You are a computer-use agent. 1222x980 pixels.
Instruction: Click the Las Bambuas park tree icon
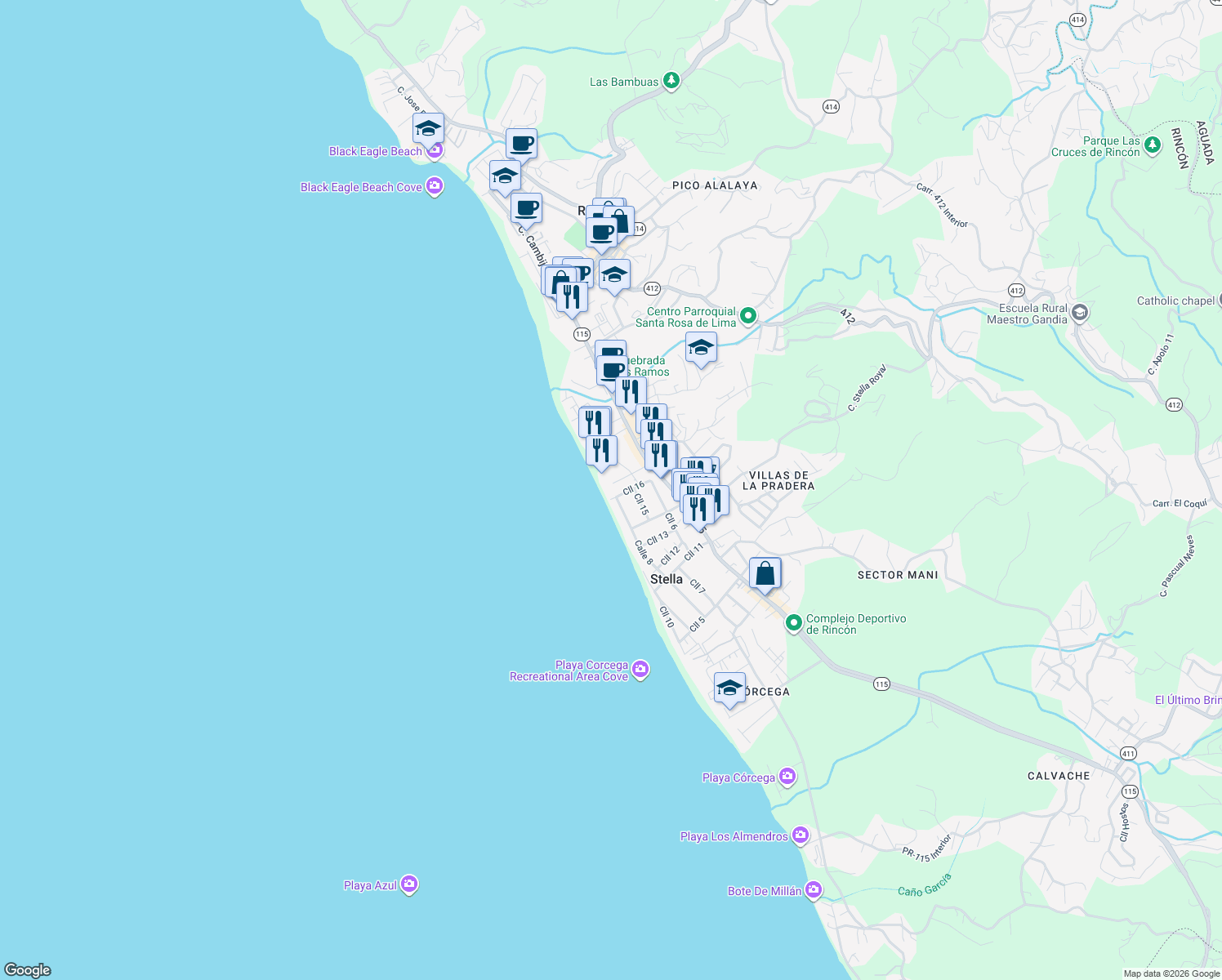point(671,81)
